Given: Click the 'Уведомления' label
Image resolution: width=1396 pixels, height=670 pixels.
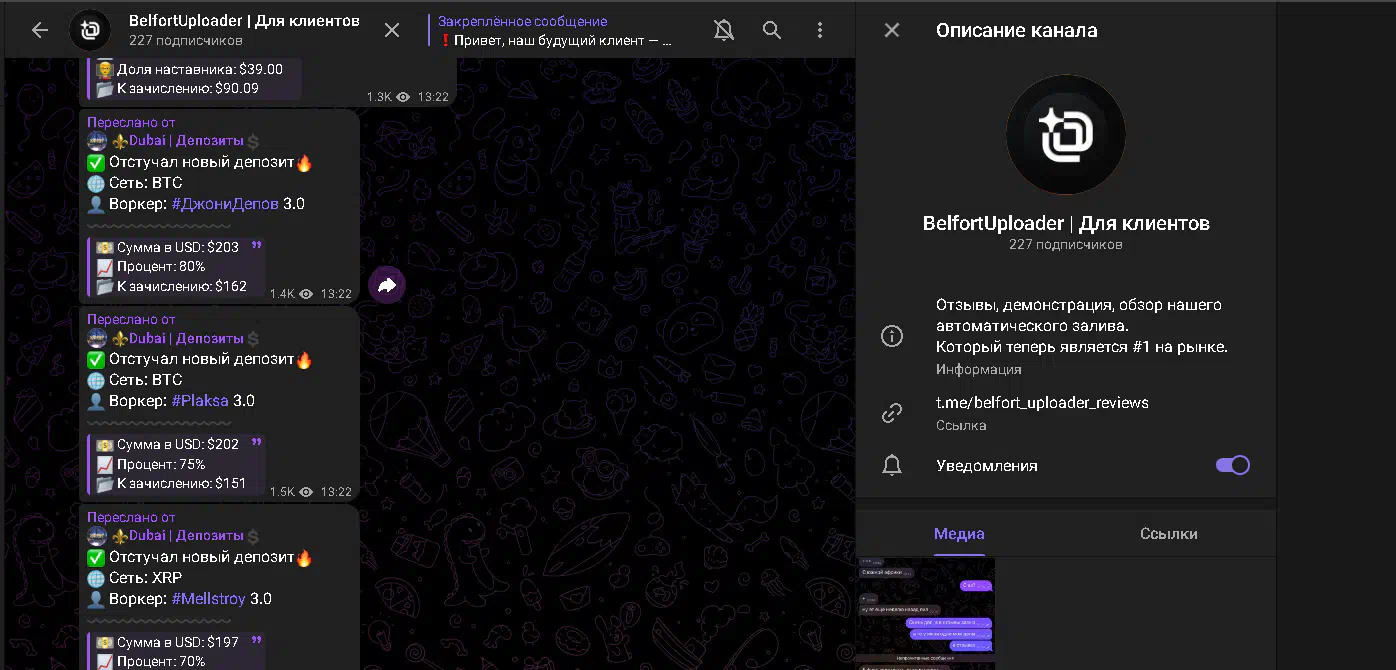Looking at the screenshot, I should click(x=987, y=465).
